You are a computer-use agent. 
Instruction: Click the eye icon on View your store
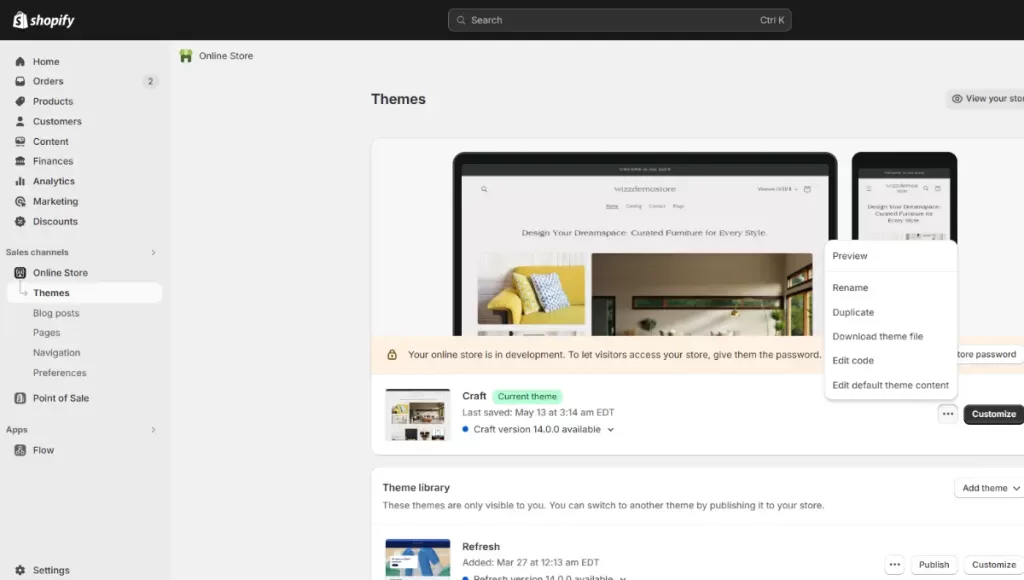click(957, 99)
